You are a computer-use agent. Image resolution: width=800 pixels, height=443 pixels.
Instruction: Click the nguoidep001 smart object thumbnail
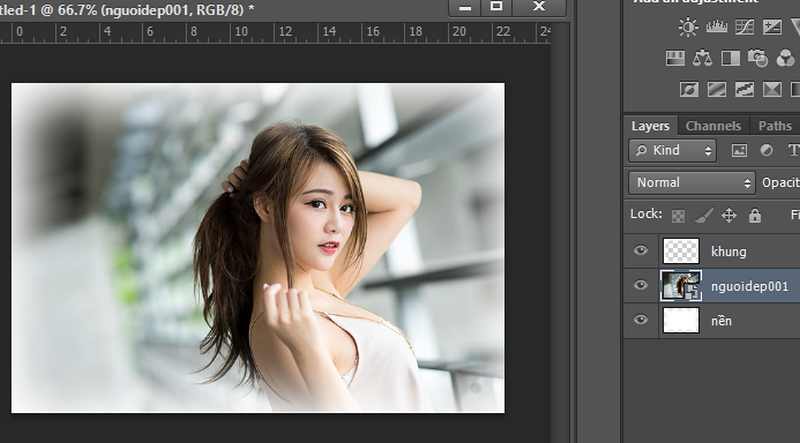[x=681, y=286]
